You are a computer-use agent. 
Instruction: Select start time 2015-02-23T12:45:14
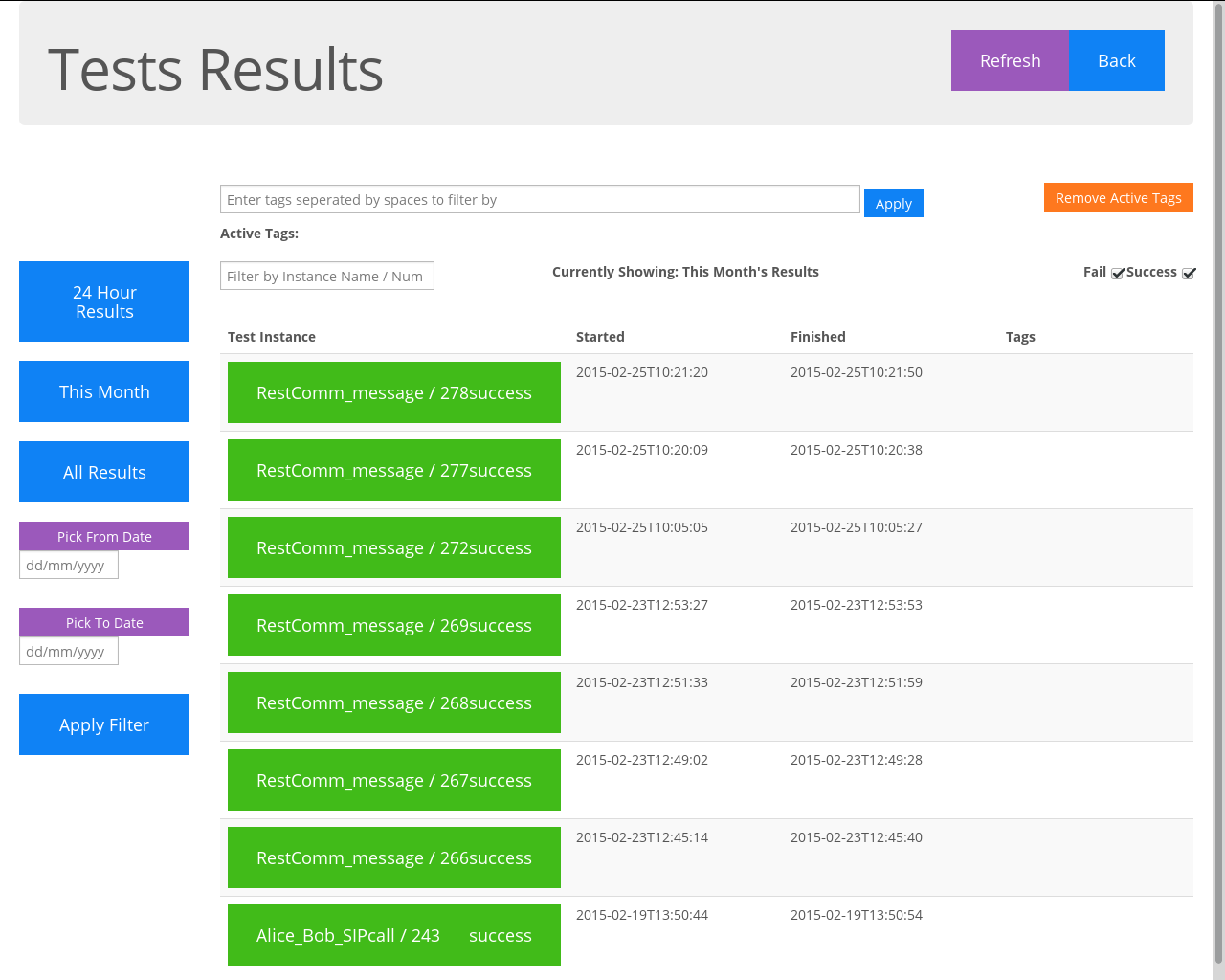pos(642,837)
